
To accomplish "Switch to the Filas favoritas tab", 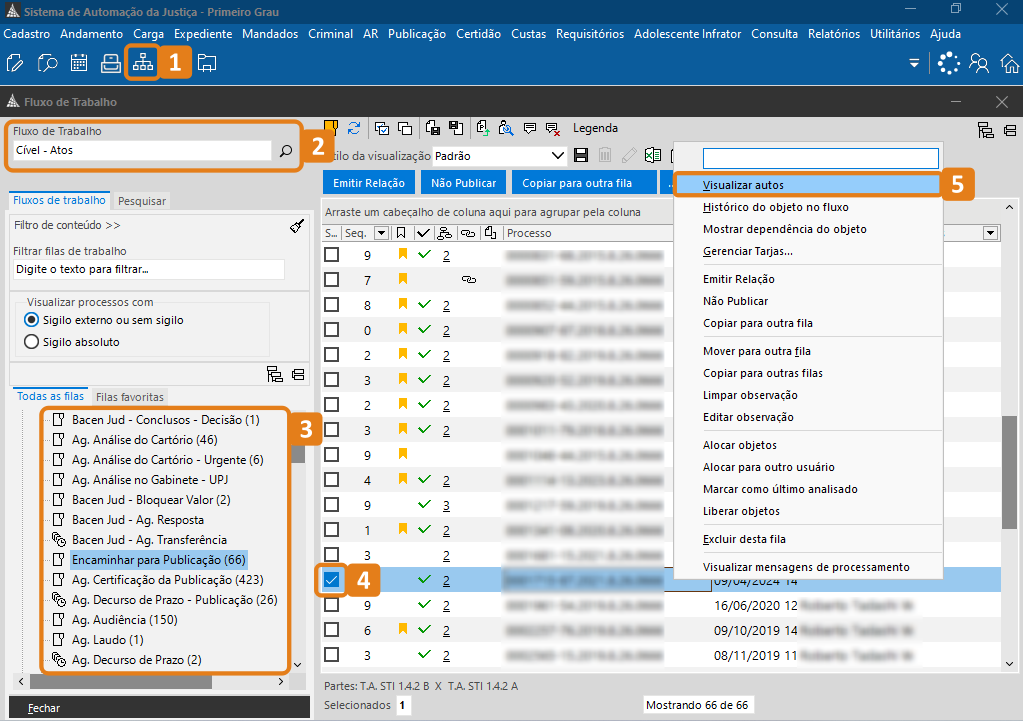I will coord(130,397).
